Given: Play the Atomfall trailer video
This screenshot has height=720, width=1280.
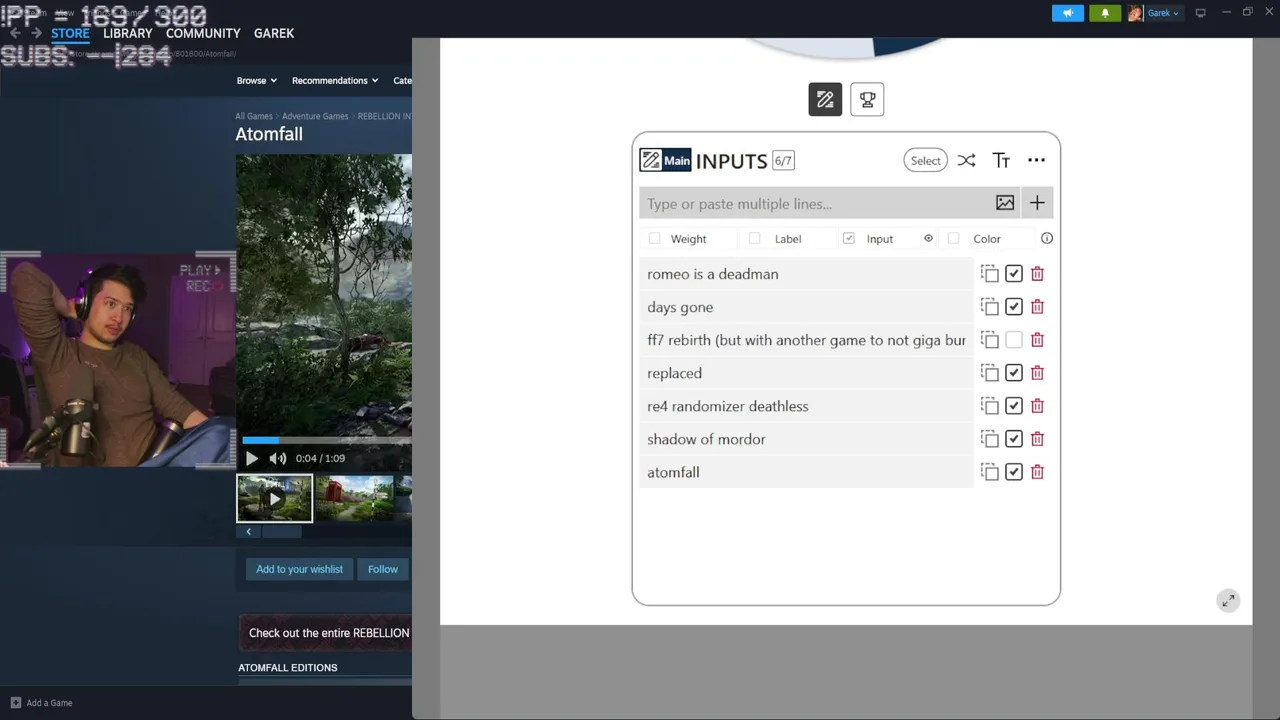Looking at the screenshot, I should (x=251, y=458).
